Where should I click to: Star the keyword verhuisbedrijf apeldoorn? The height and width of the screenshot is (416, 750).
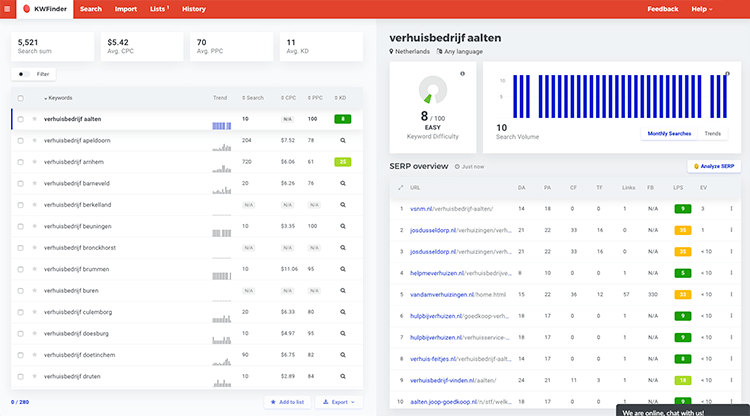(x=34, y=140)
